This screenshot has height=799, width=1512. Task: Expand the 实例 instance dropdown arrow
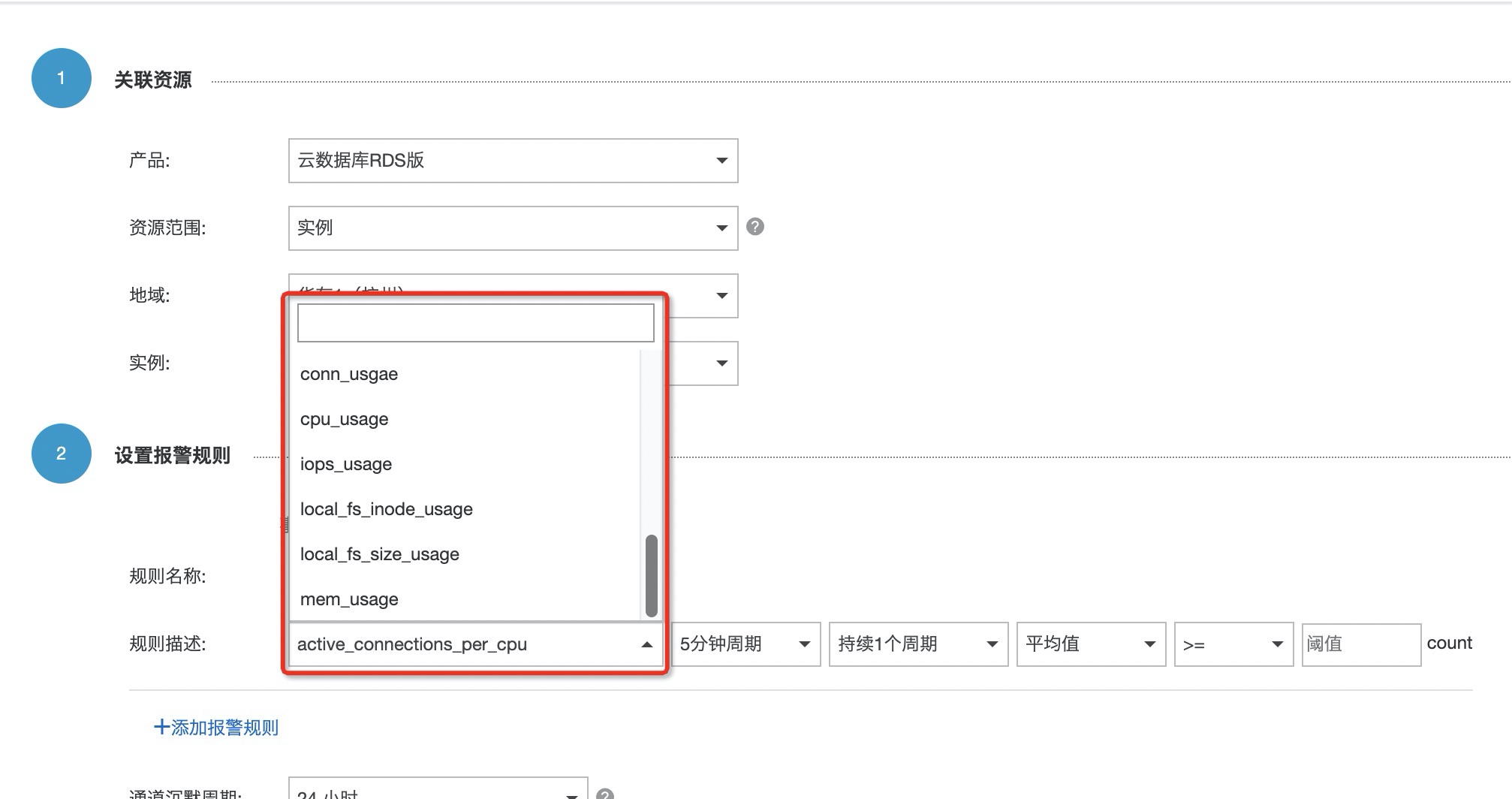[721, 363]
